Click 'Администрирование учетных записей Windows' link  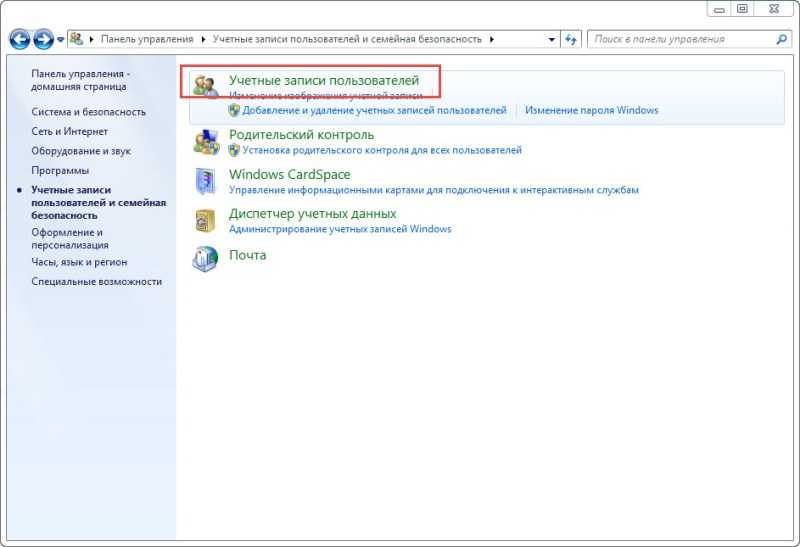340,229
